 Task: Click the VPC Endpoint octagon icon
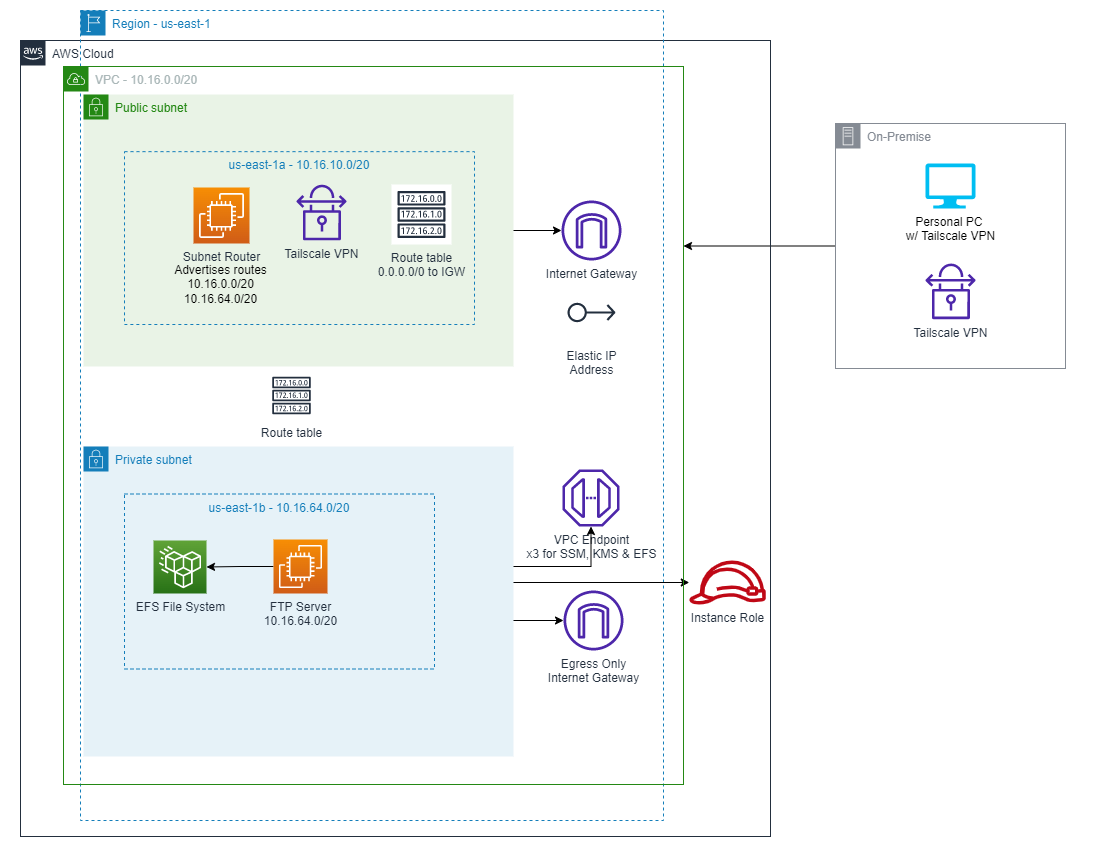591,497
